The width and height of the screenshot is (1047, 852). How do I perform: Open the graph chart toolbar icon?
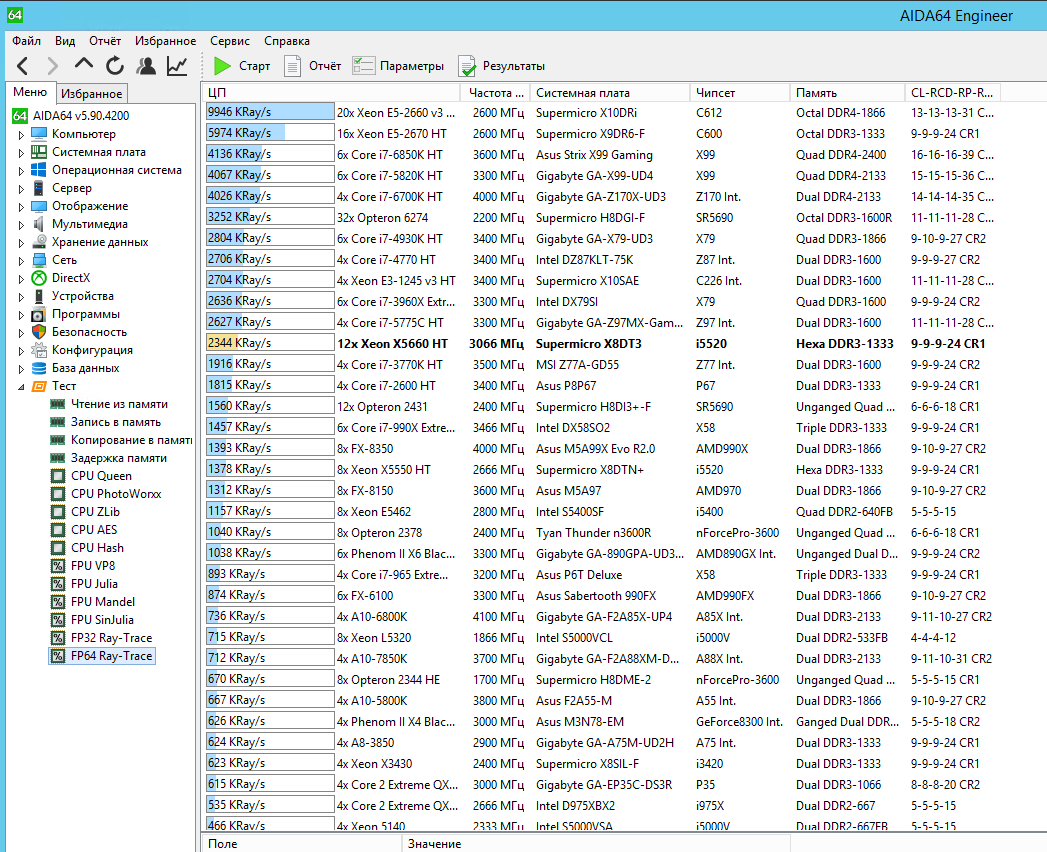[177, 65]
